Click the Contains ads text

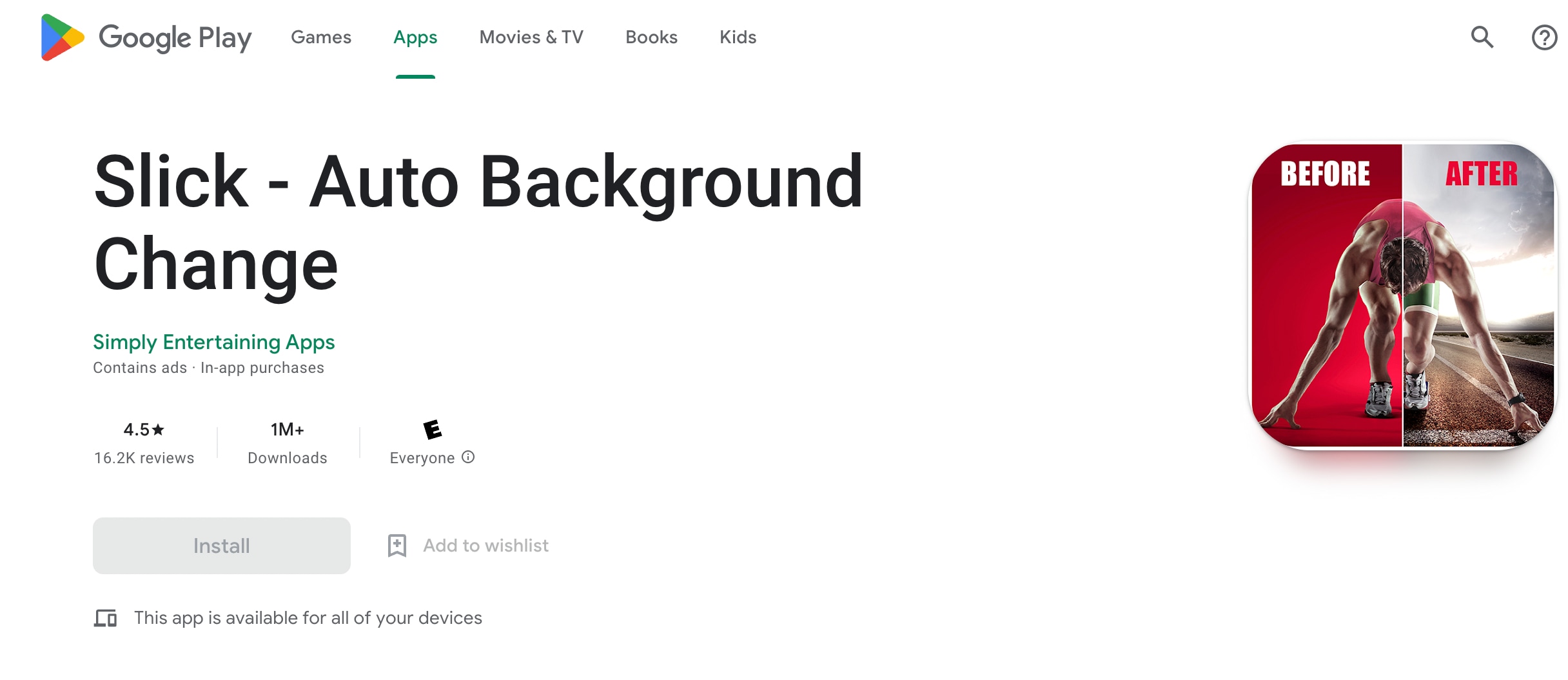click(x=140, y=368)
